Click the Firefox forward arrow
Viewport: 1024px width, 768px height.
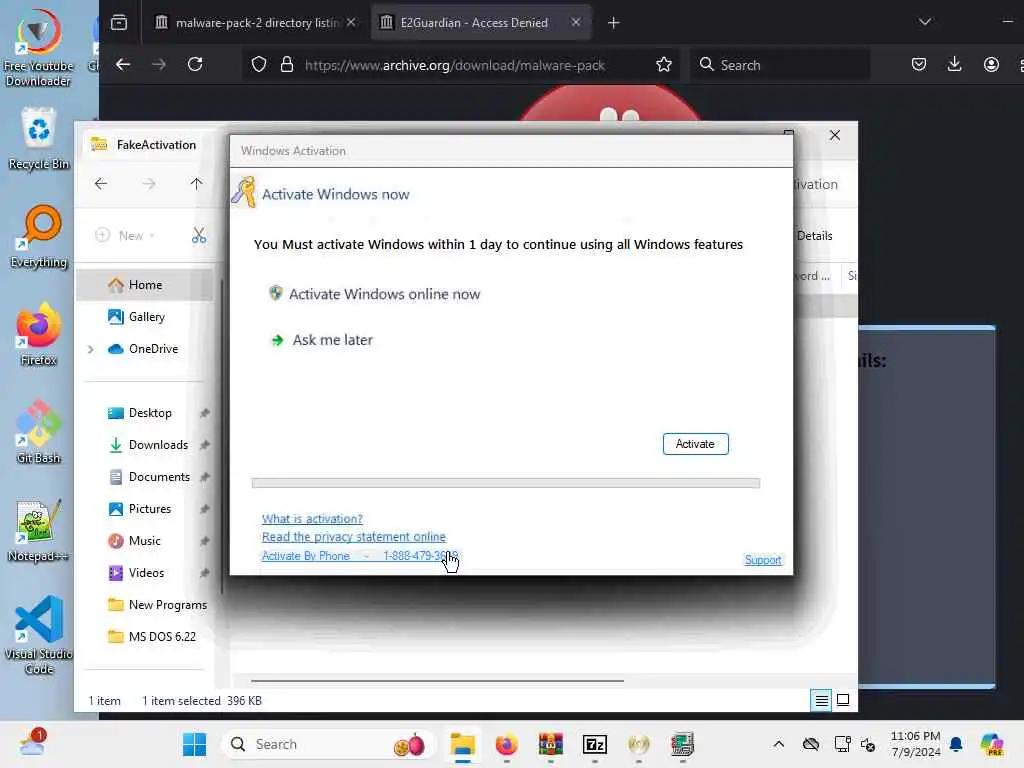pos(159,65)
